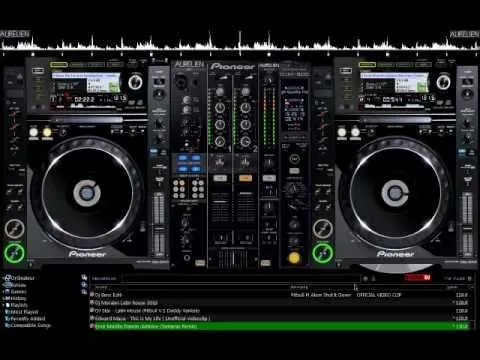480x360 pixels.
Task: Click channel 1 MID equalizer knob
Action: tap(220, 125)
